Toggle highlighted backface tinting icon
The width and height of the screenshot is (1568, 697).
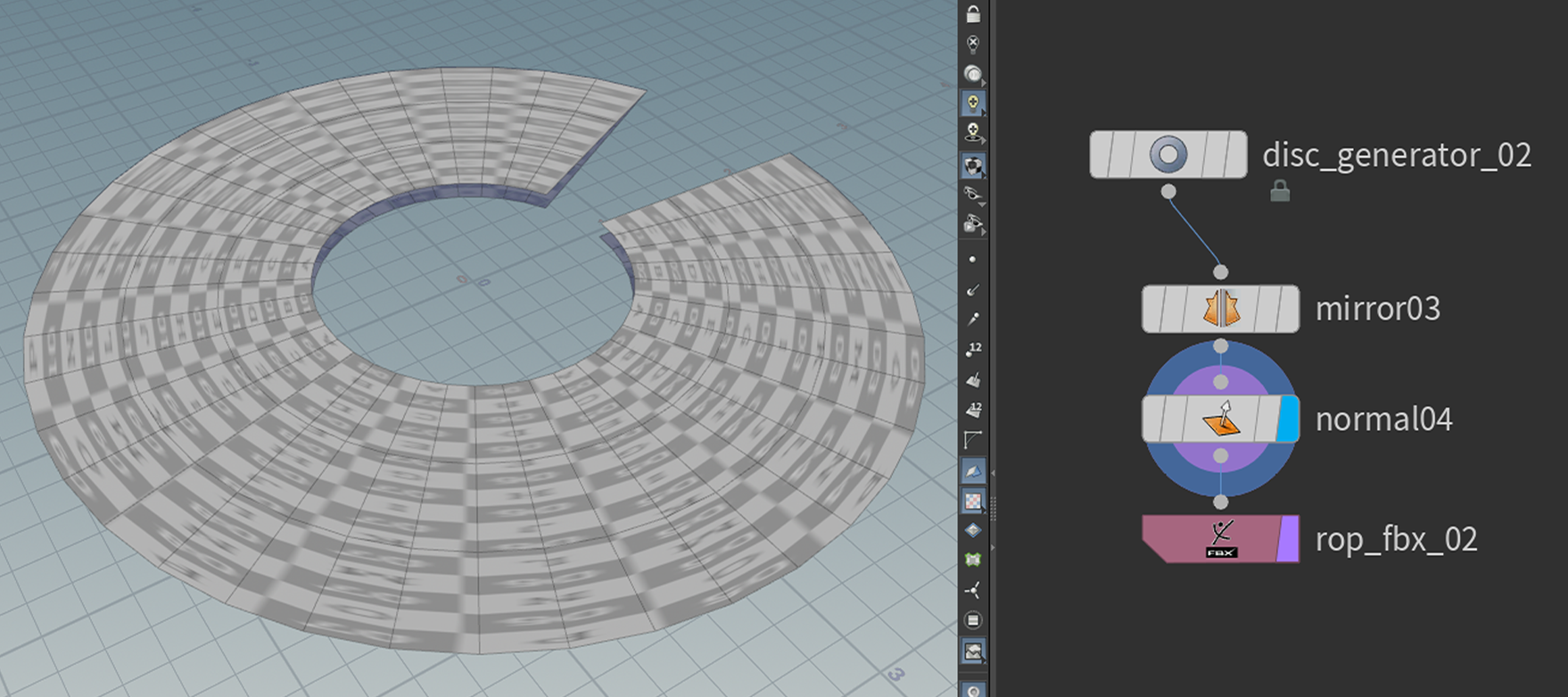(x=973, y=471)
